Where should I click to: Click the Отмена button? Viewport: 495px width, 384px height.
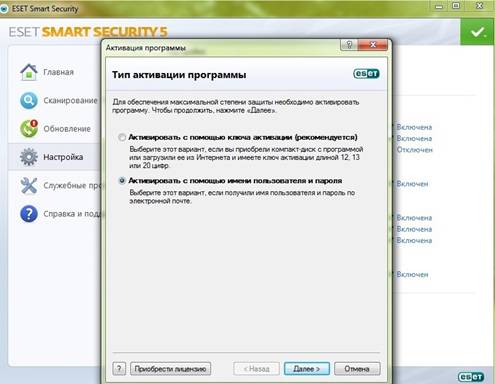[357, 369]
